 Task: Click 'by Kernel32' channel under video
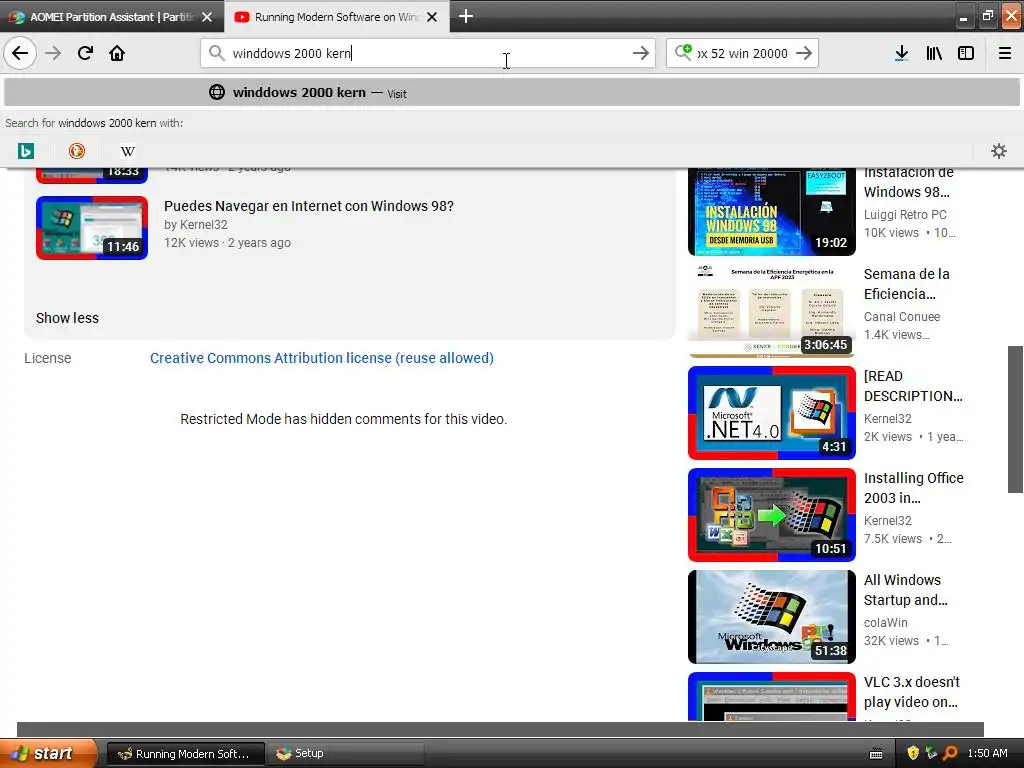pos(196,225)
